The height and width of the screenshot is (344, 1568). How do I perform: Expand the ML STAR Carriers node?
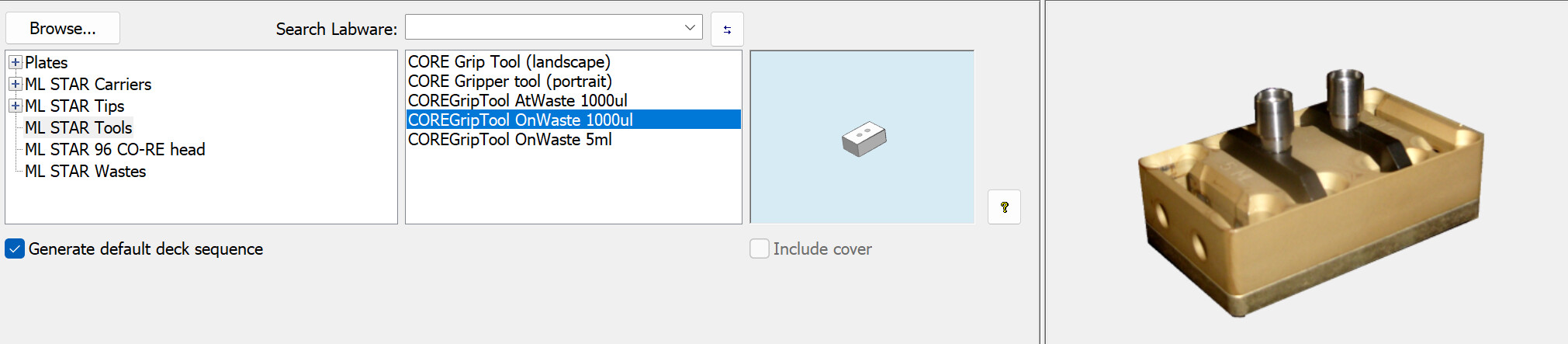16,84
